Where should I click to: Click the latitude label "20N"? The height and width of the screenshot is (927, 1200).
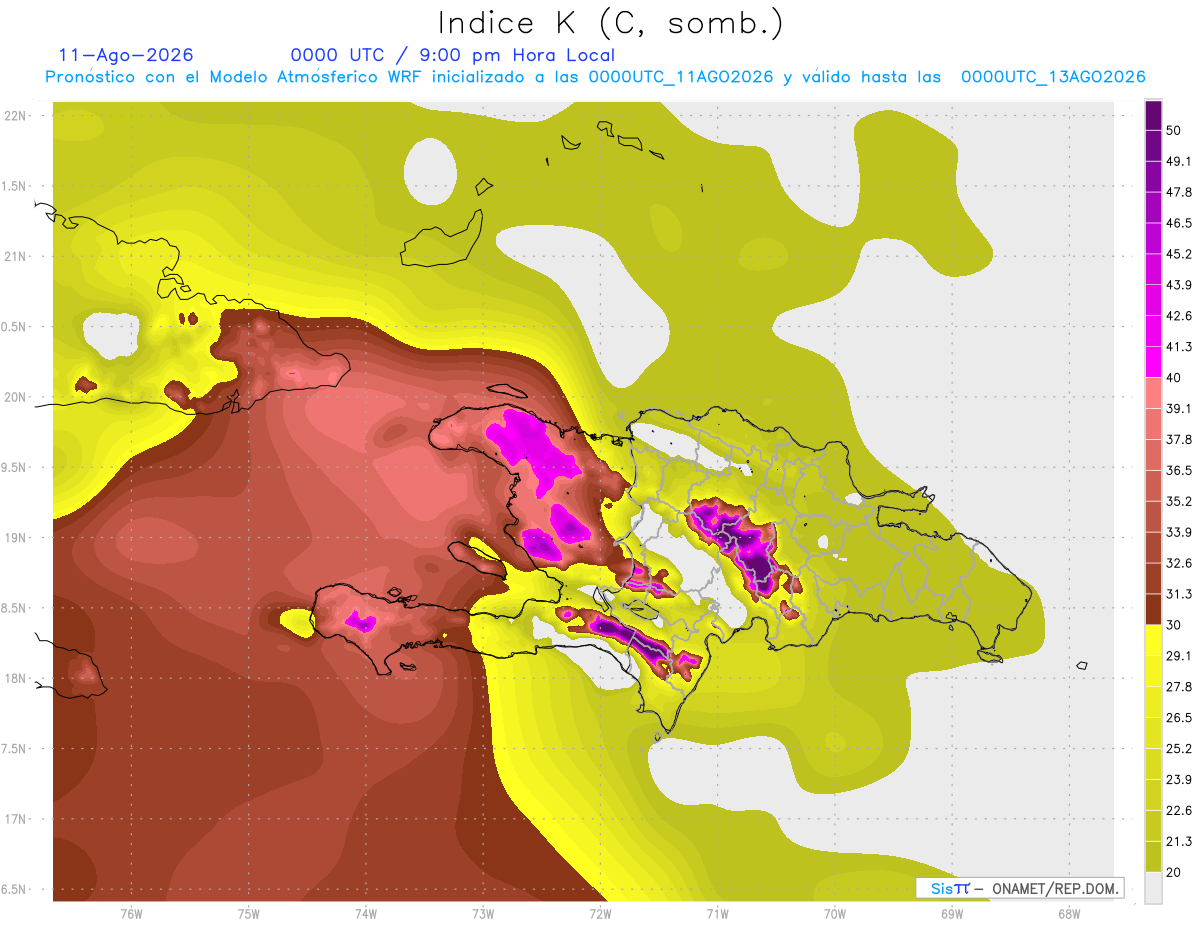[x=17, y=398]
